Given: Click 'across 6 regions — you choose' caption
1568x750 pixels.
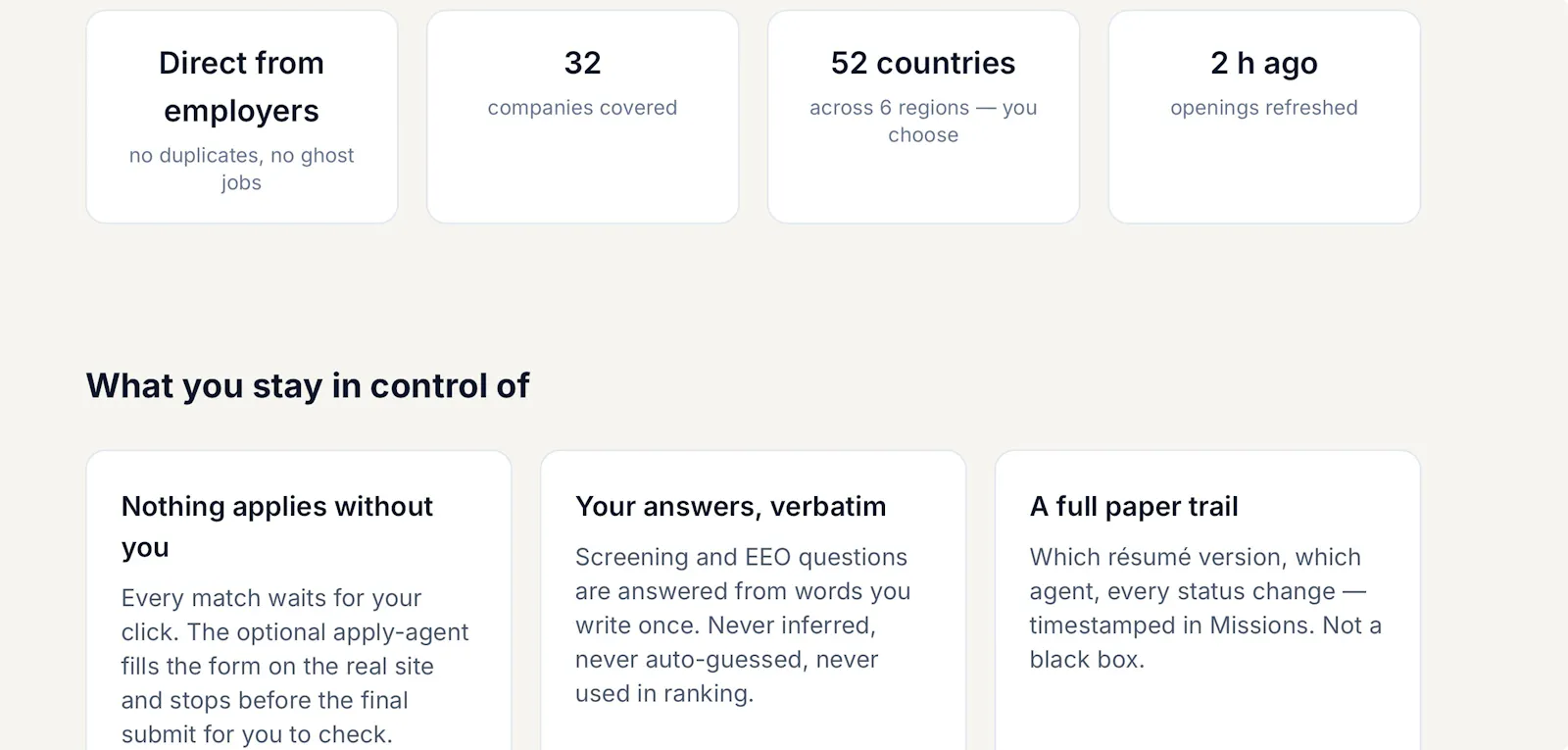Looking at the screenshot, I should pos(923,122).
